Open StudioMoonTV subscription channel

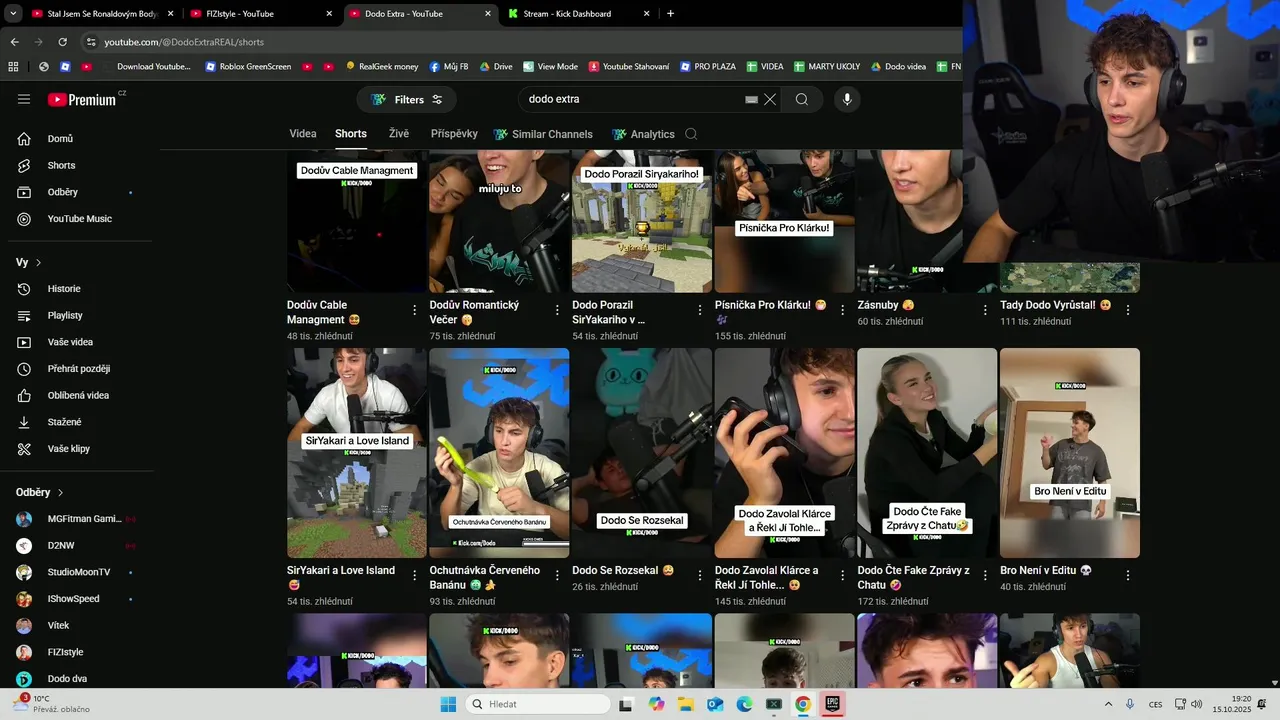tap(80, 572)
